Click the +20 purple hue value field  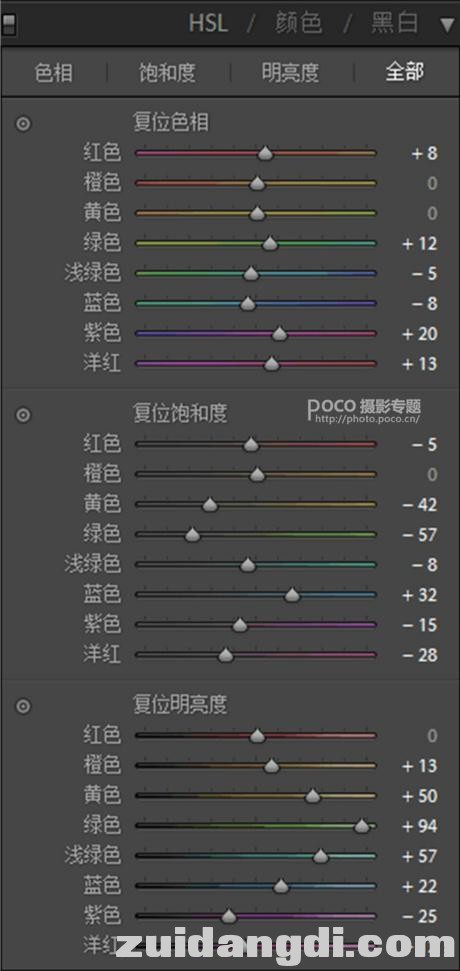pos(419,334)
